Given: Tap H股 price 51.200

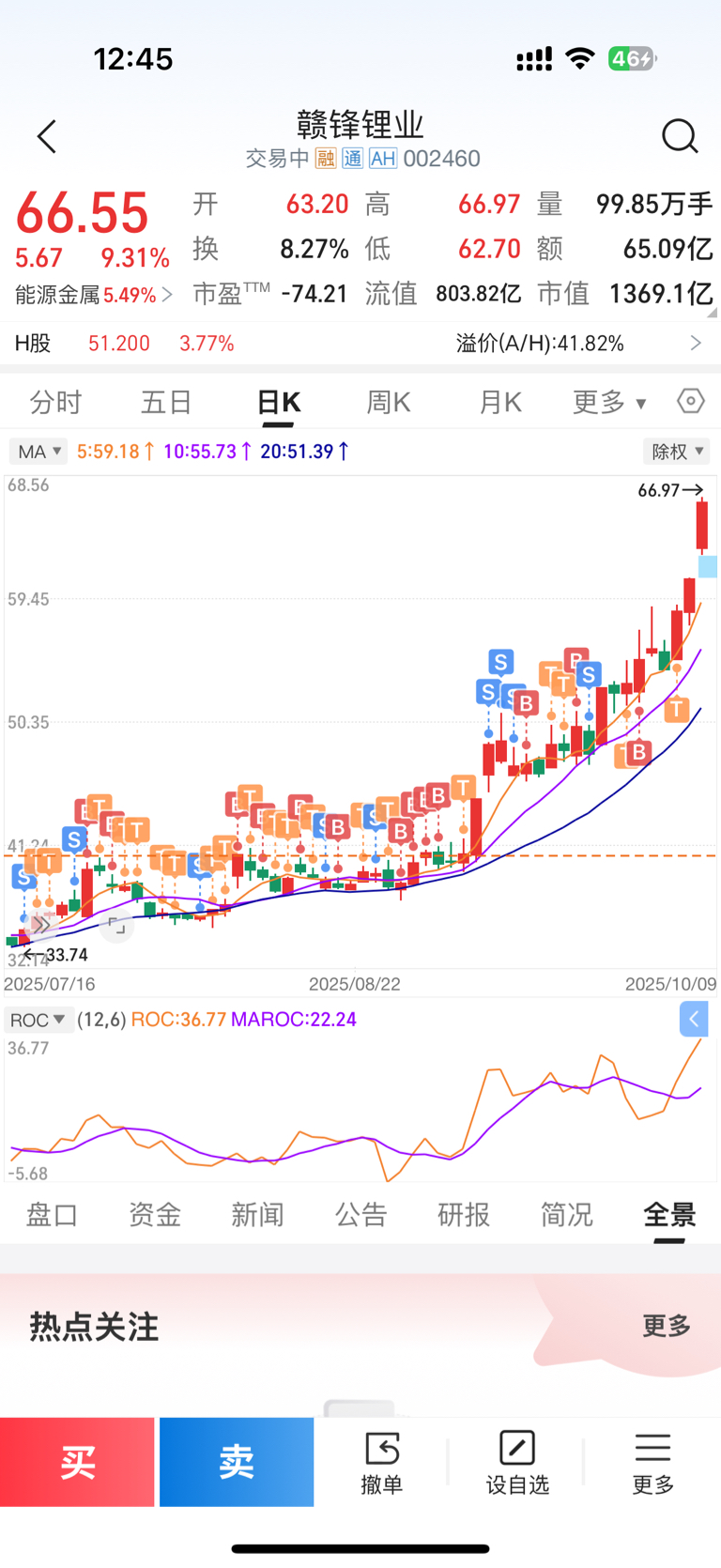Looking at the screenshot, I should [x=119, y=344].
